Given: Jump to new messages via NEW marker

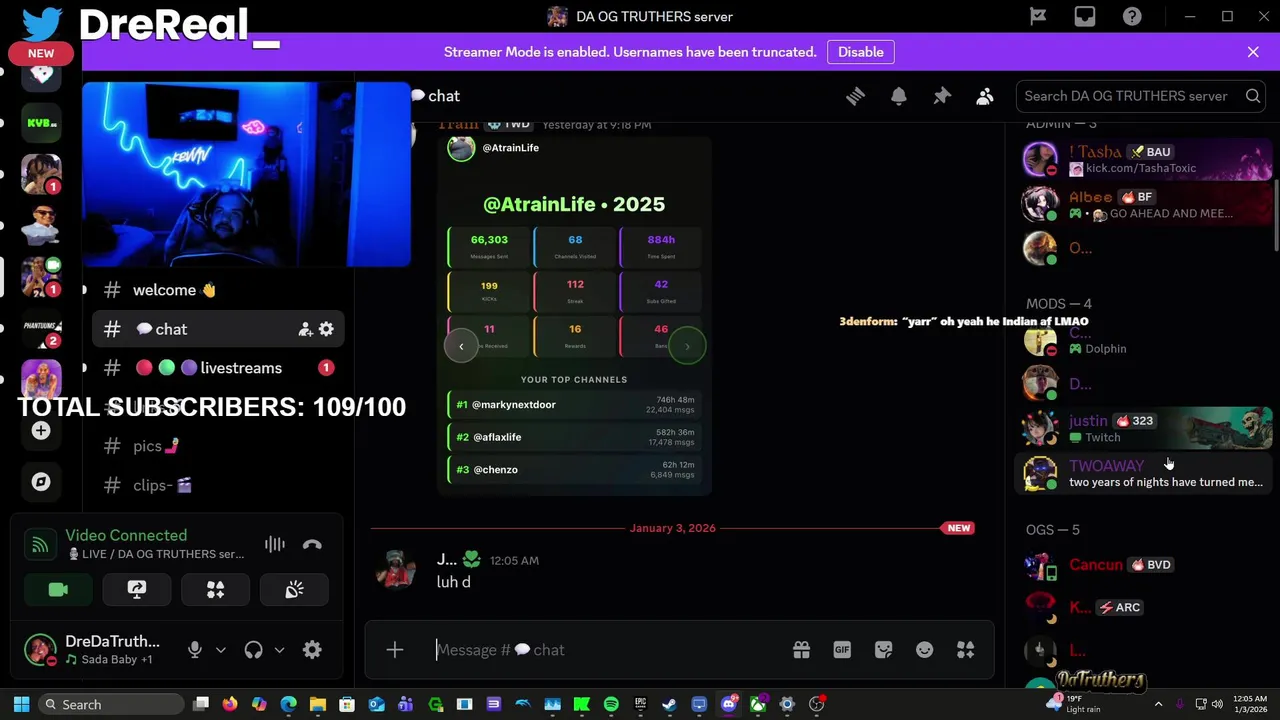Looking at the screenshot, I should pyautogui.click(x=958, y=528).
